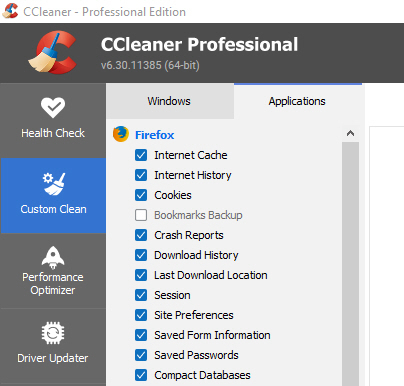Uncheck the Site Preferences checkbox
This screenshot has height=386, width=404.
(141, 315)
